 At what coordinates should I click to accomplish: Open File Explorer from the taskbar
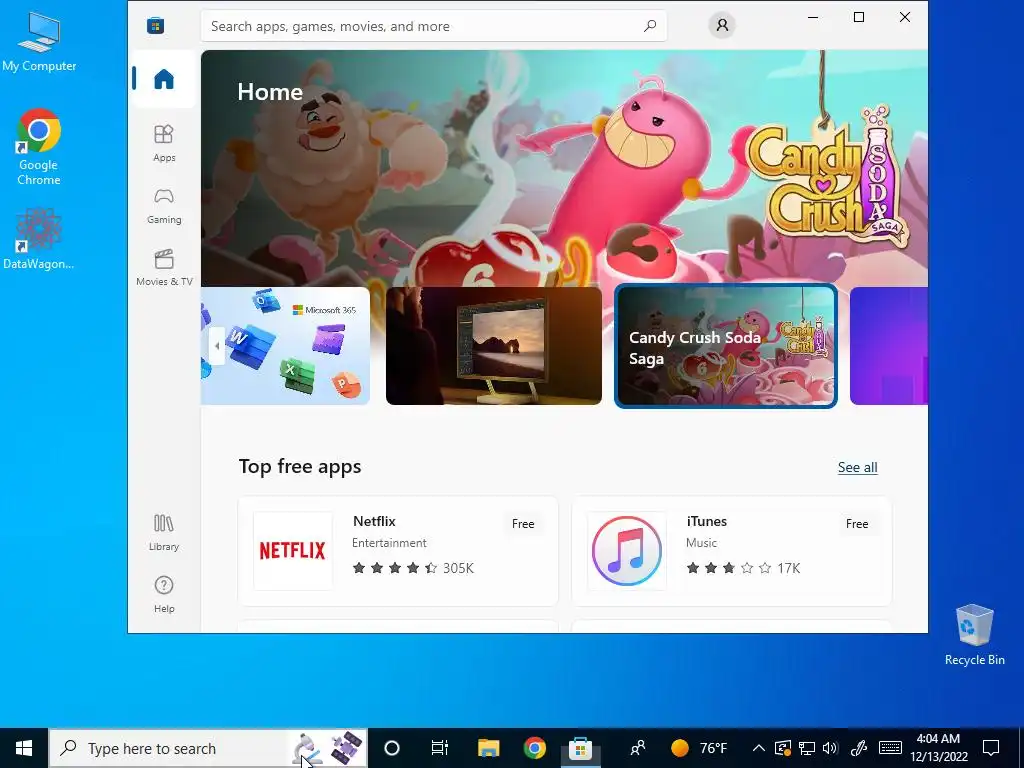(488, 748)
